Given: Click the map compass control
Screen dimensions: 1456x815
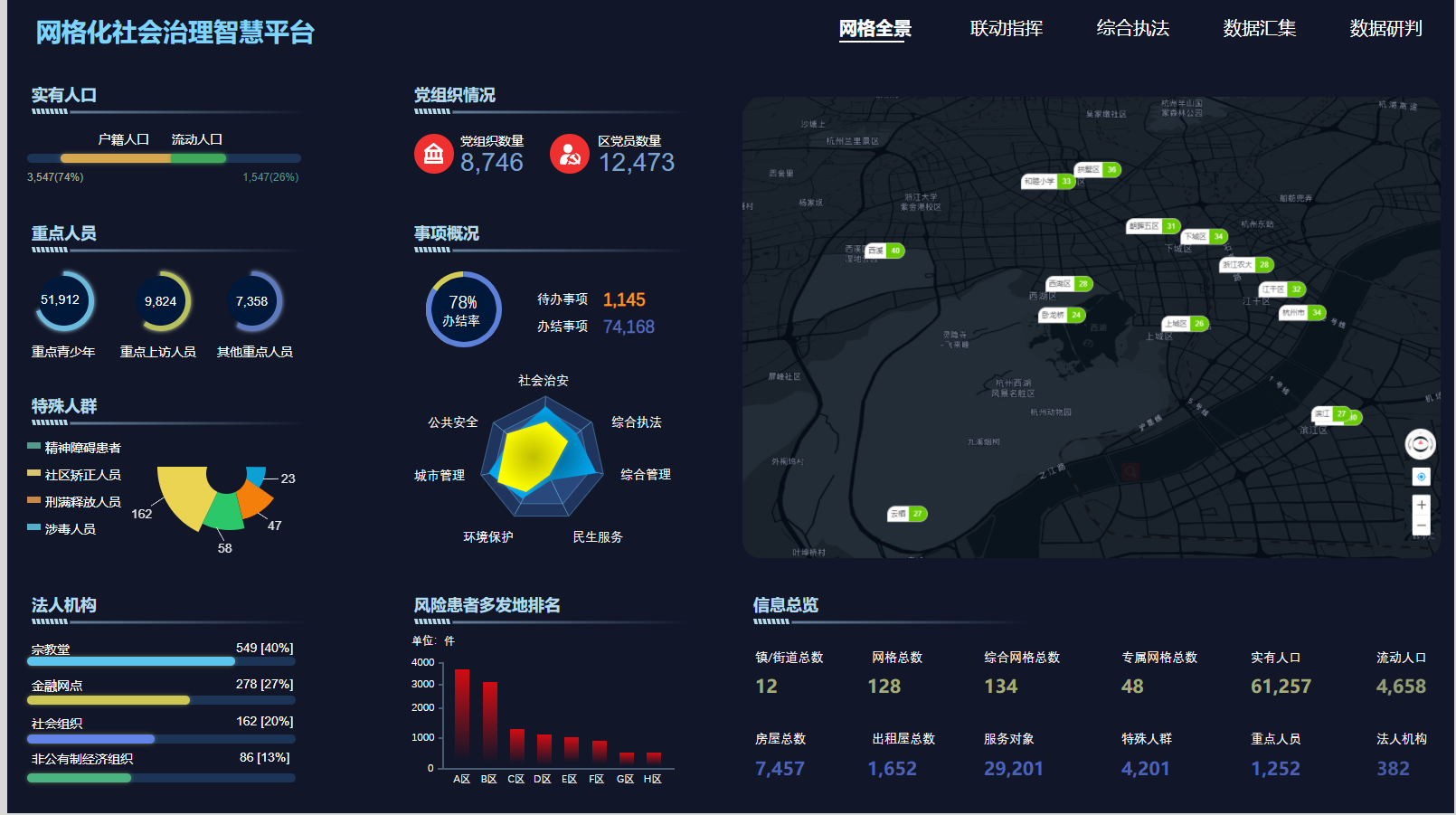Looking at the screenshot, I should (x=1420, y=444).
